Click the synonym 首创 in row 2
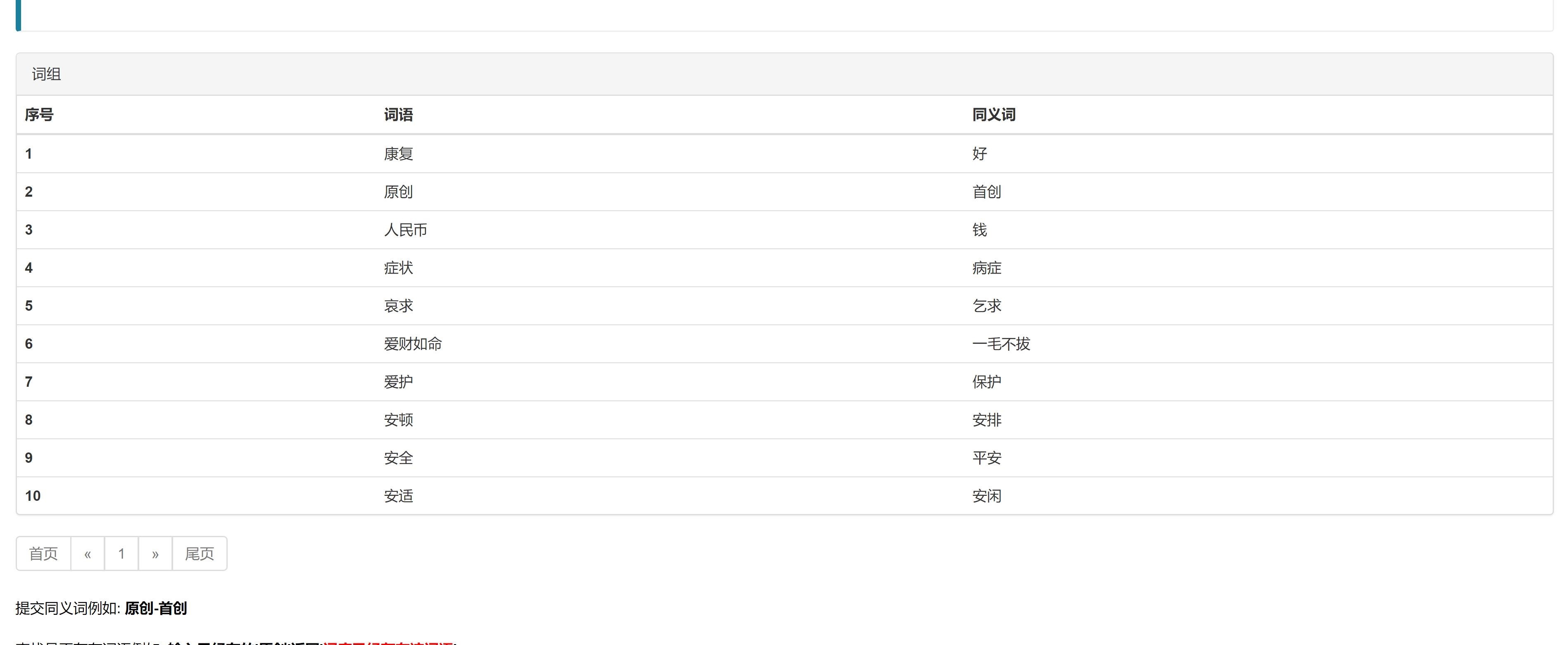 (x=986, y=192)
